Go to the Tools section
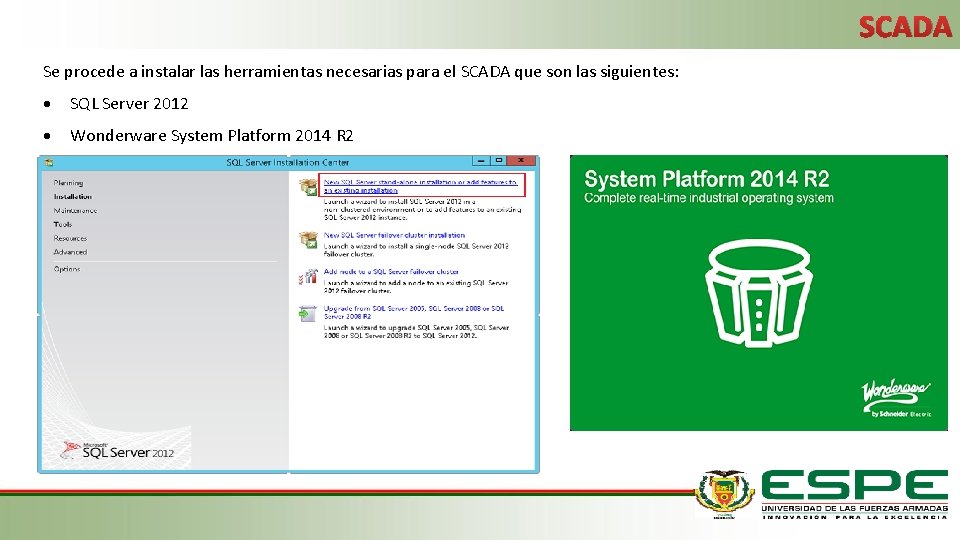This screenshot has width=960, height=540. 62,224
